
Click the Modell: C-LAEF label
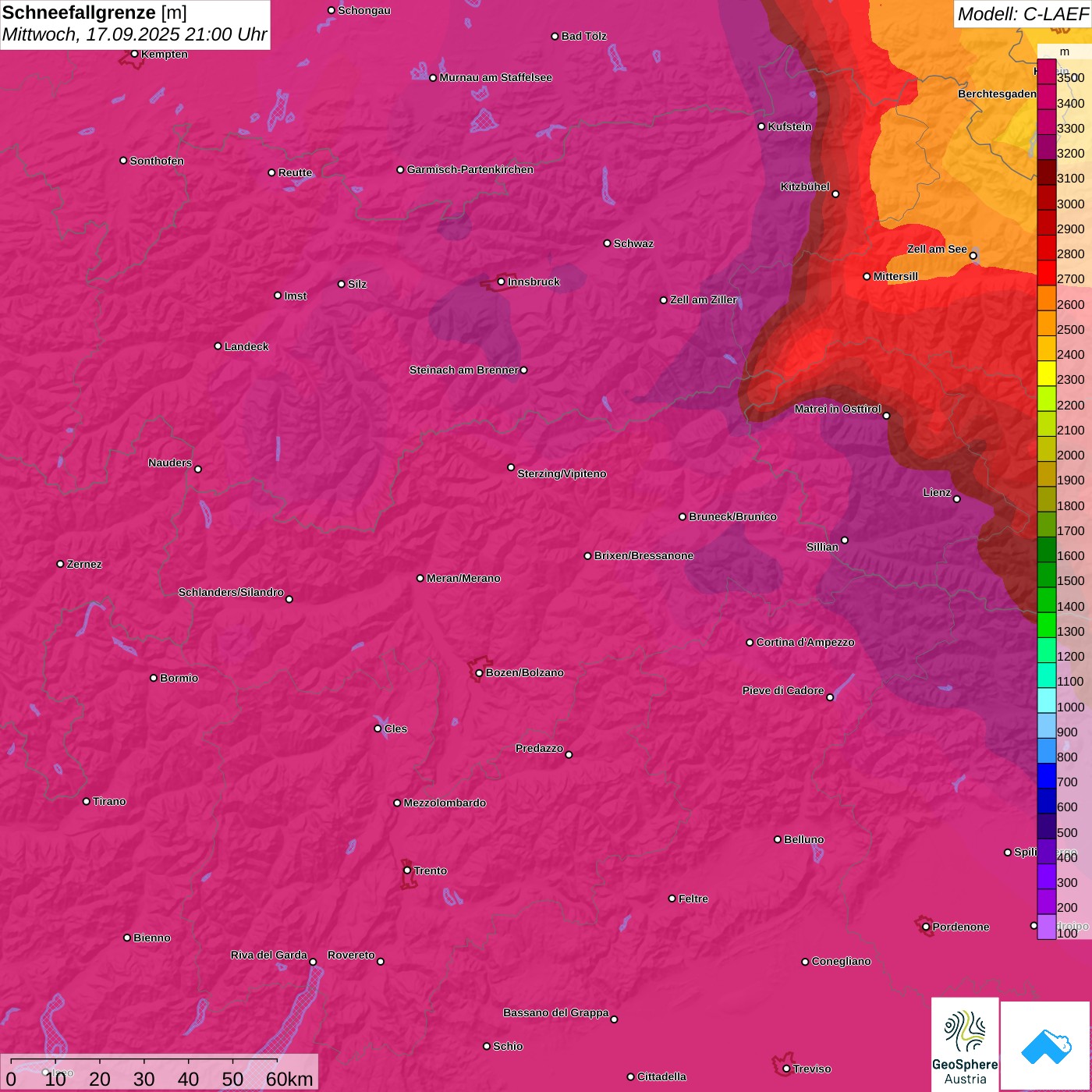click(1023, 13)
